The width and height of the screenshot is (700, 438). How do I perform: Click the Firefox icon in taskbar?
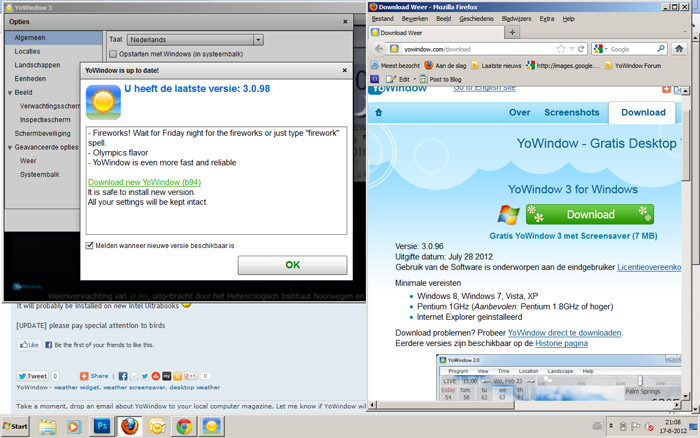pyautogui.click(x=129, y=426)
